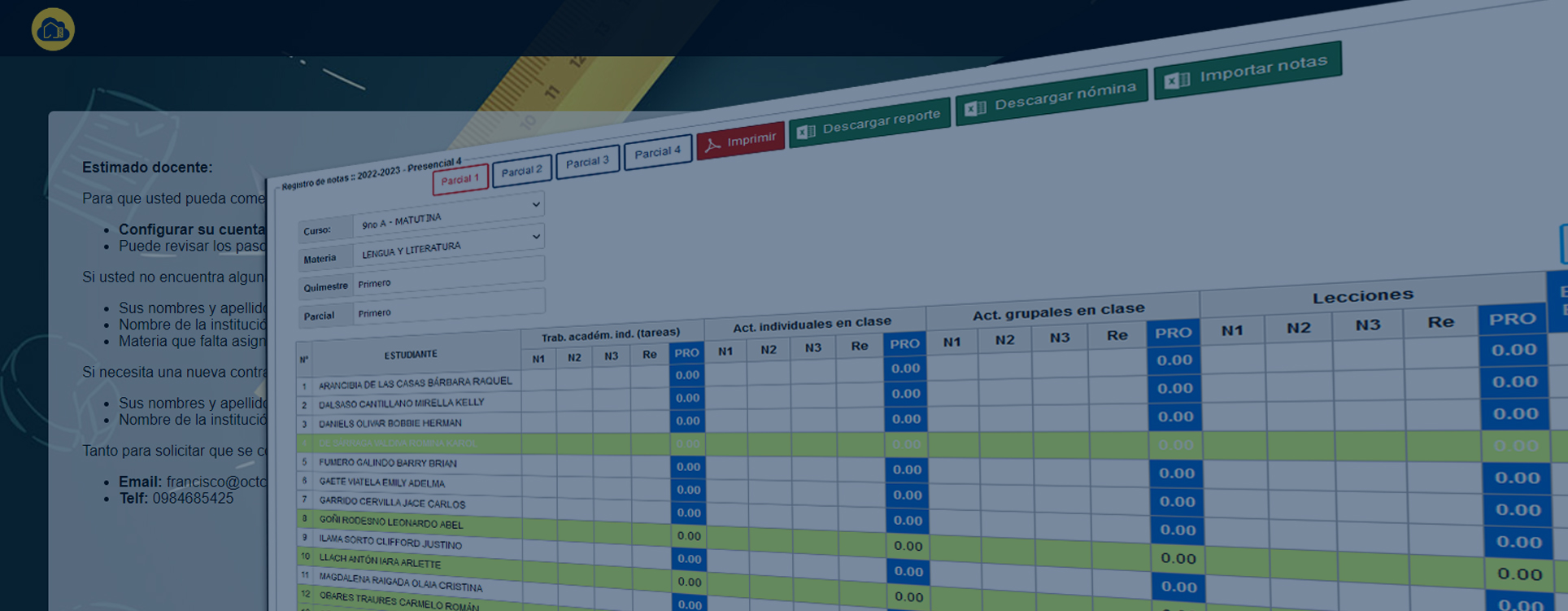Select student DALSASO CANTILLANO MIRELLA KELLY
The height and width of the screenshot is (611, 1568).
click(x=401, y=404)
